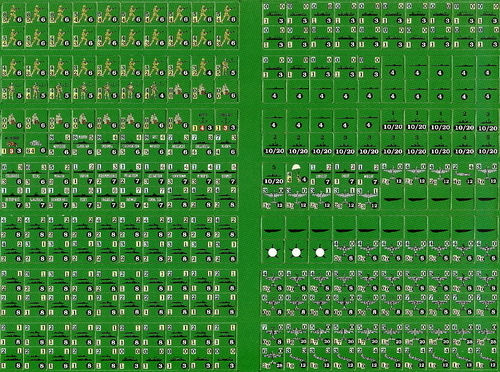Click the last 10/20 counter labeled 5 at row end
500x372 pixels.
tap(488, 145)
